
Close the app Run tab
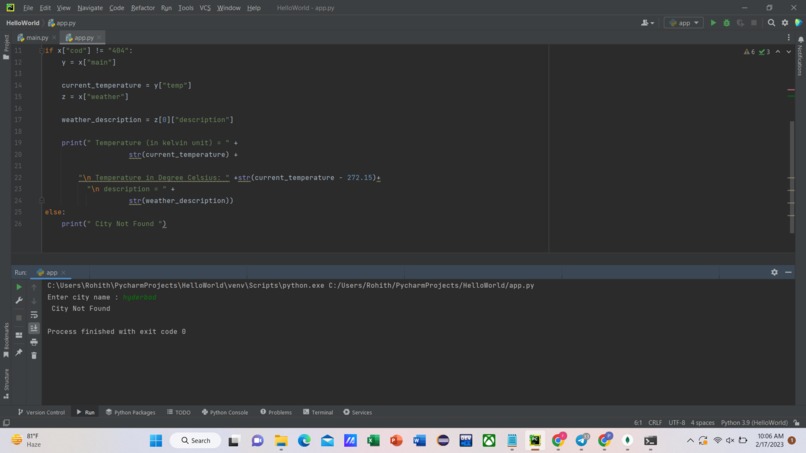coord(64,273)
